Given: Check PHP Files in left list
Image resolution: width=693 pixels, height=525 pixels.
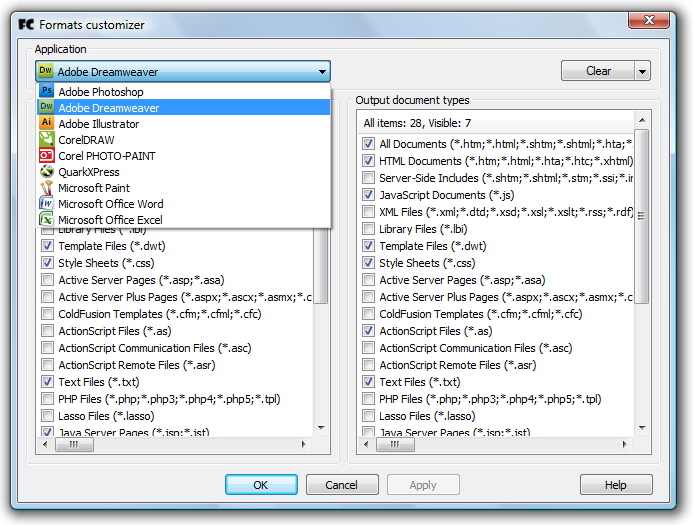Looking at the screenshot, I should coord(47,399).
